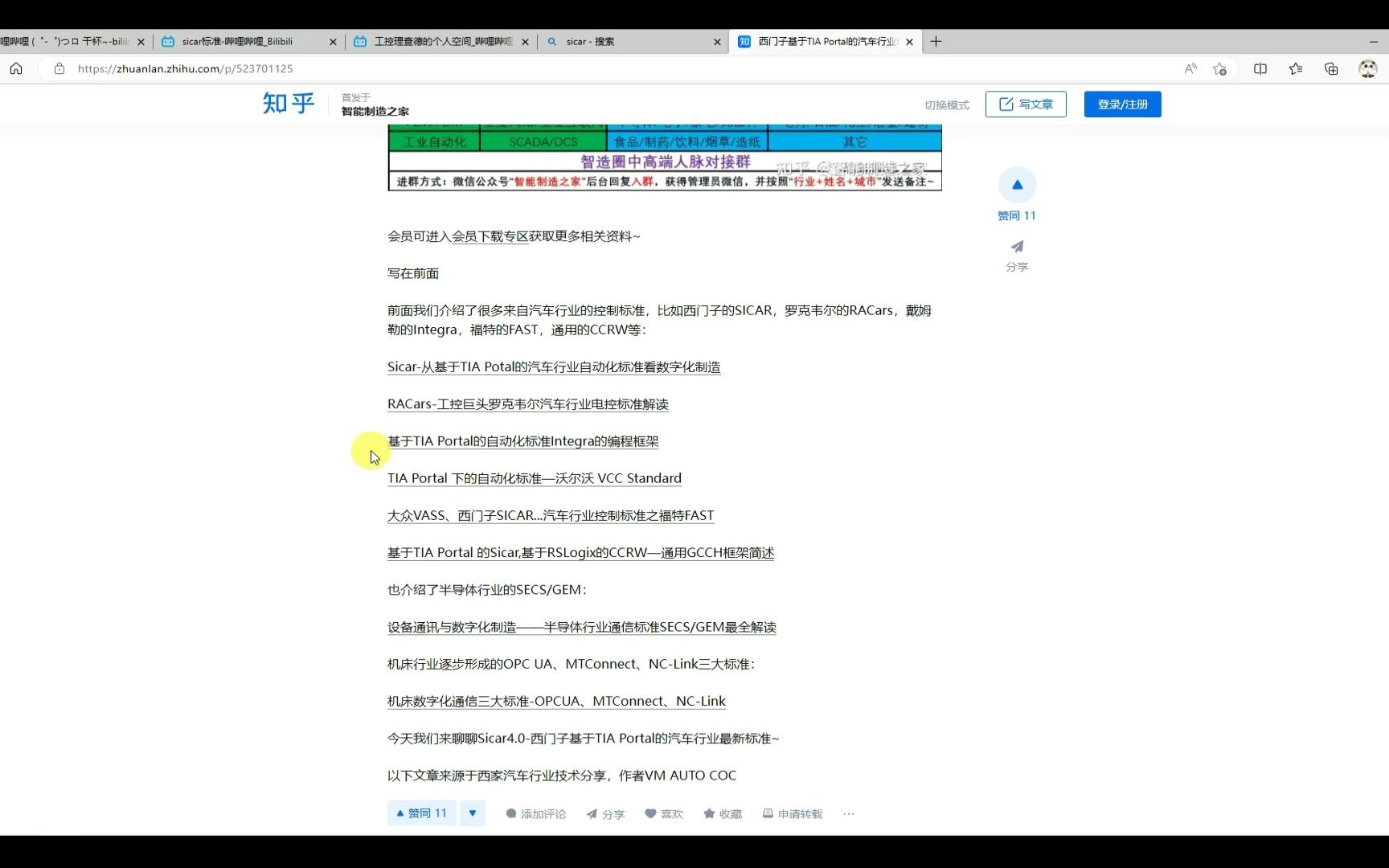
Task: Close the 工控理查德的个人空间 tab
Action: pos(525,42)
